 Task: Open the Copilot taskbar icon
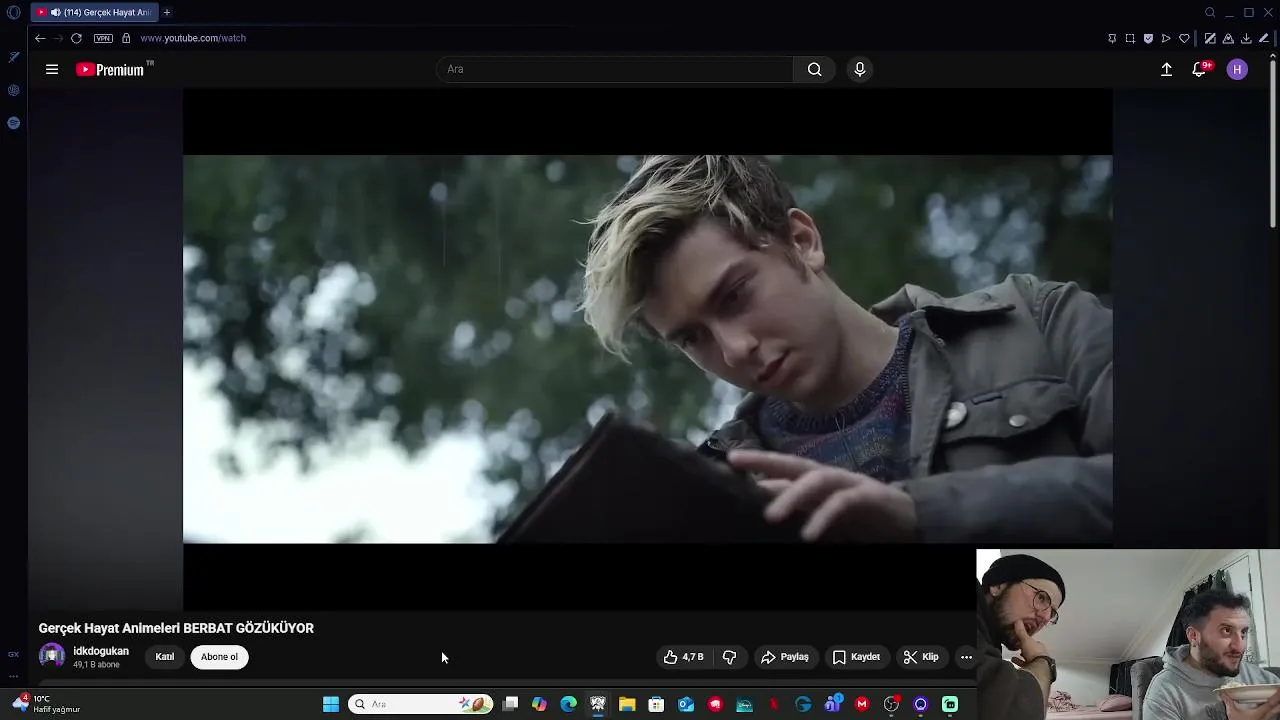click(x=539, y=704)
